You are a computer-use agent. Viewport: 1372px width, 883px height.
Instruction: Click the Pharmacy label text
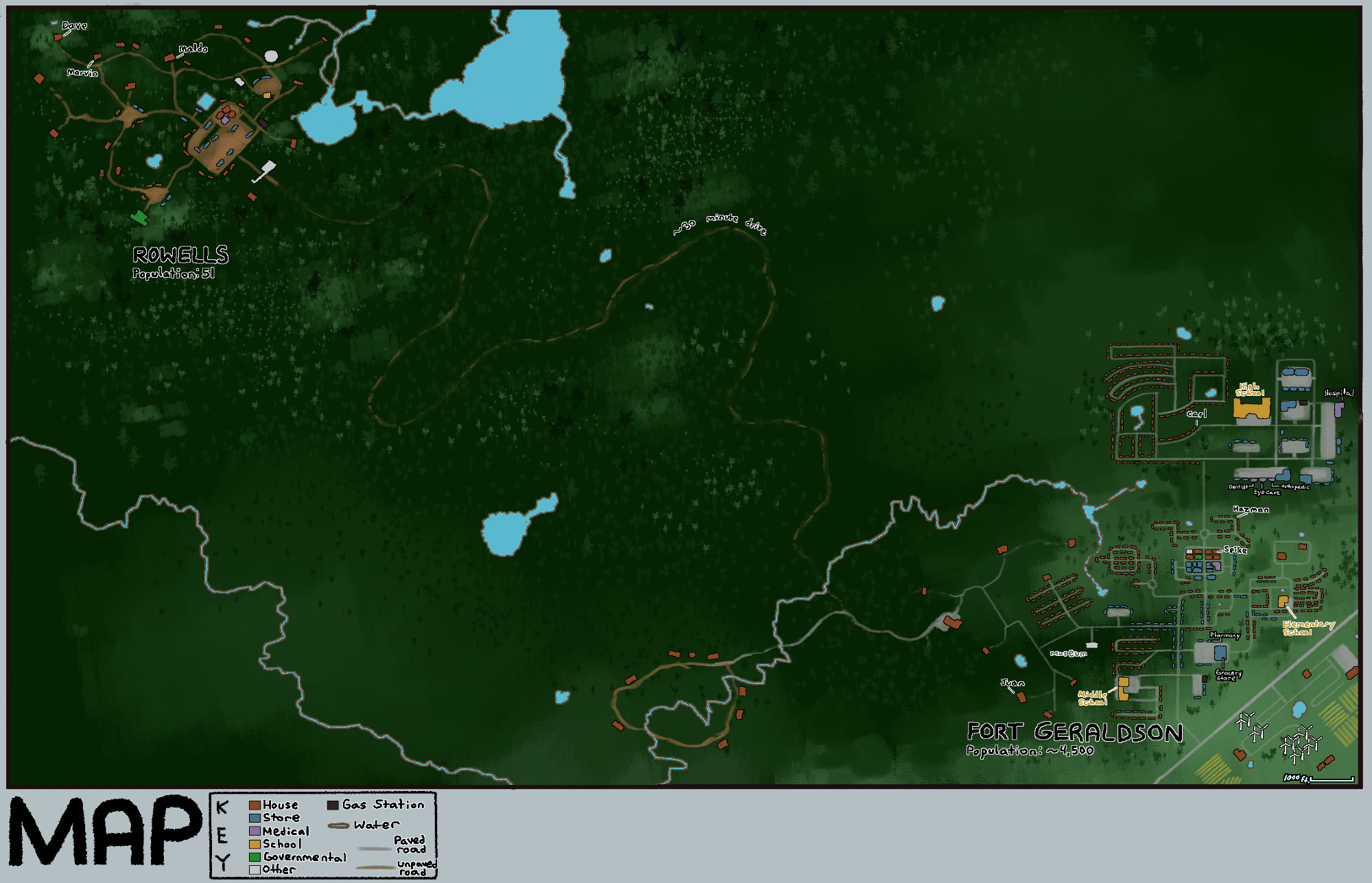point(1225,635)
